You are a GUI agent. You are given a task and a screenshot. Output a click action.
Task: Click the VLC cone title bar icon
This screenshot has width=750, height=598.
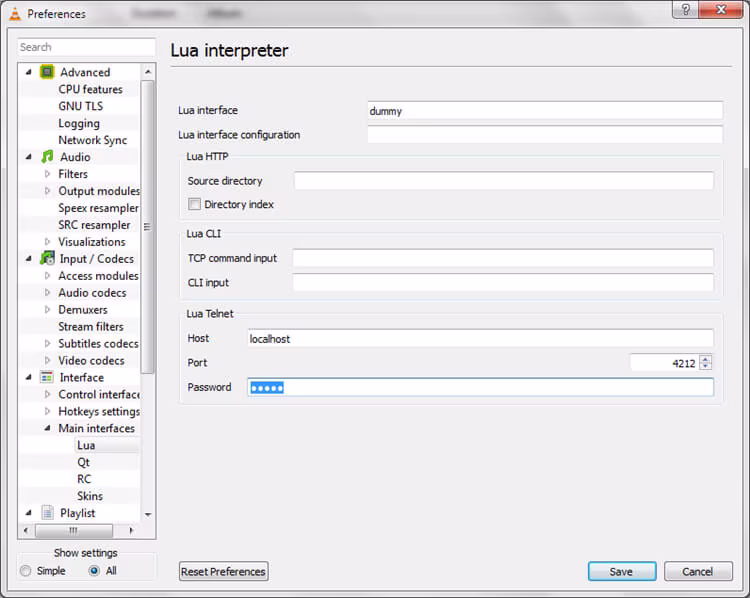pyautogui.click(x=15, y=14)
